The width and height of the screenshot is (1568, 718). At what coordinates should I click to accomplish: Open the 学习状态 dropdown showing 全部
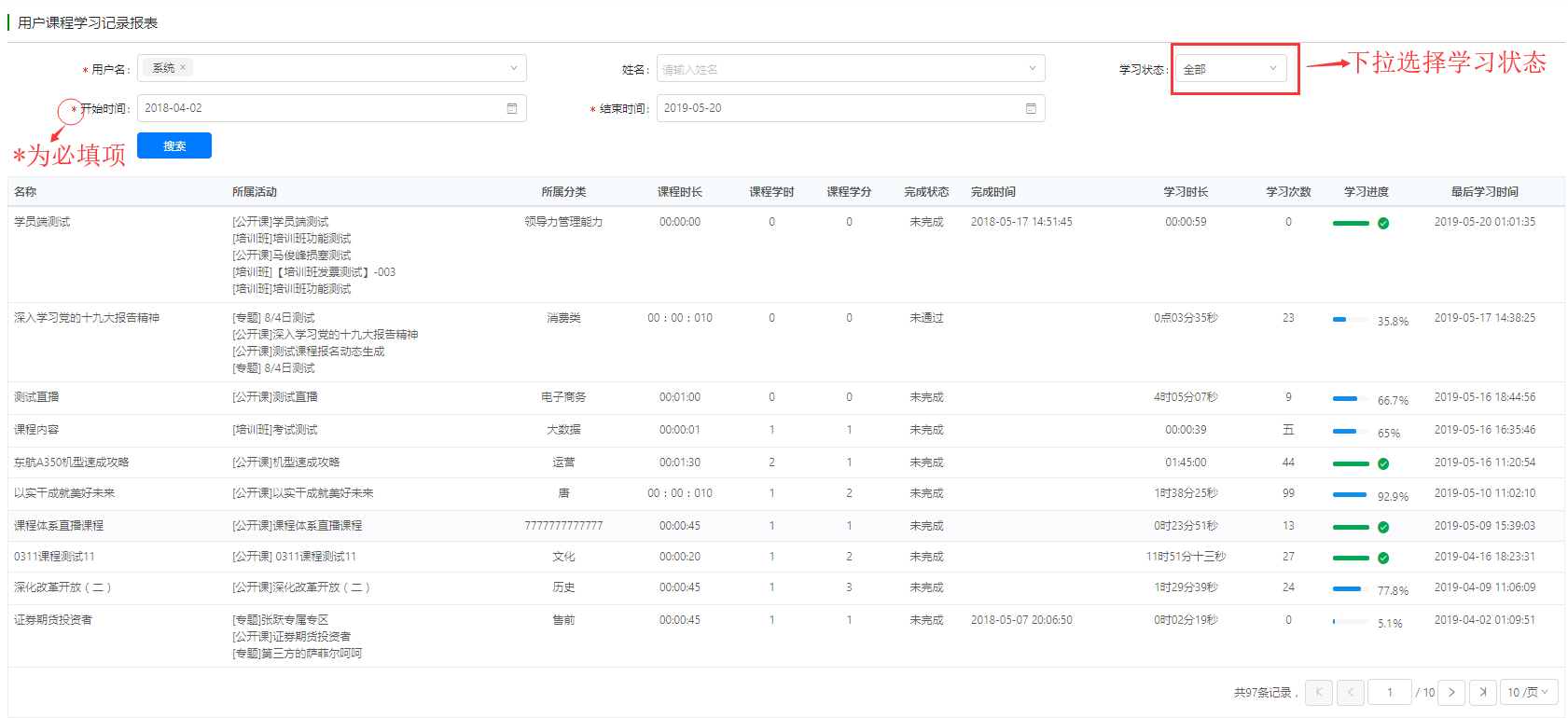coord(1230,69)
